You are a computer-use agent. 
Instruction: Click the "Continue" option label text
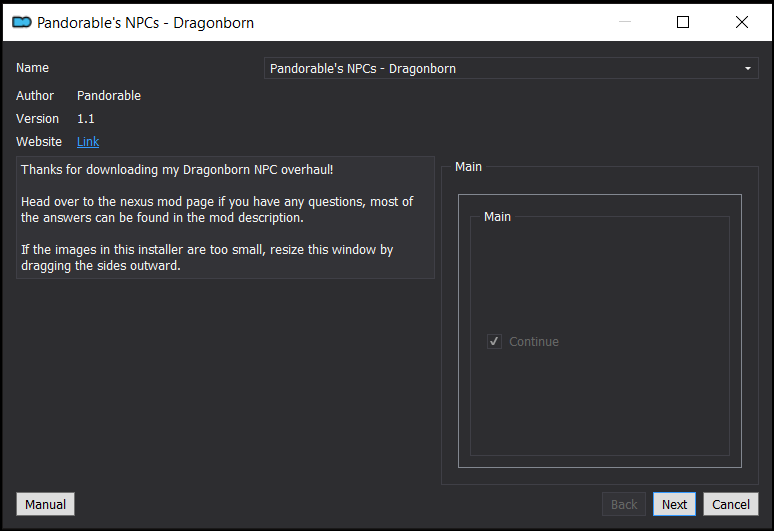point(534,341)
